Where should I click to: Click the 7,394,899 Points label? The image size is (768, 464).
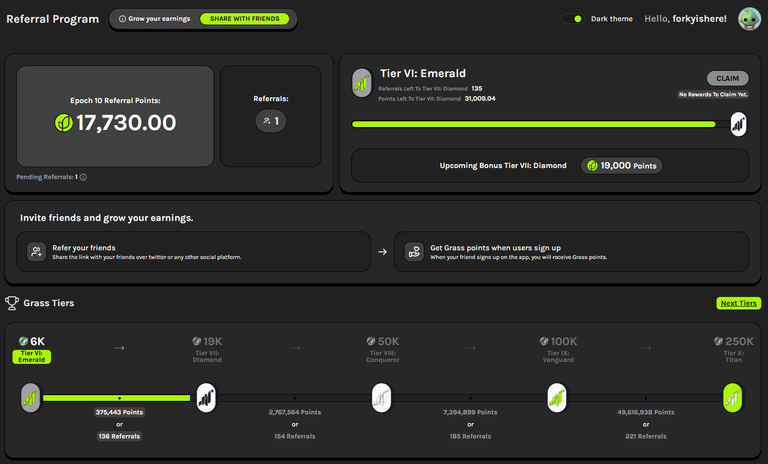(470, 412)
